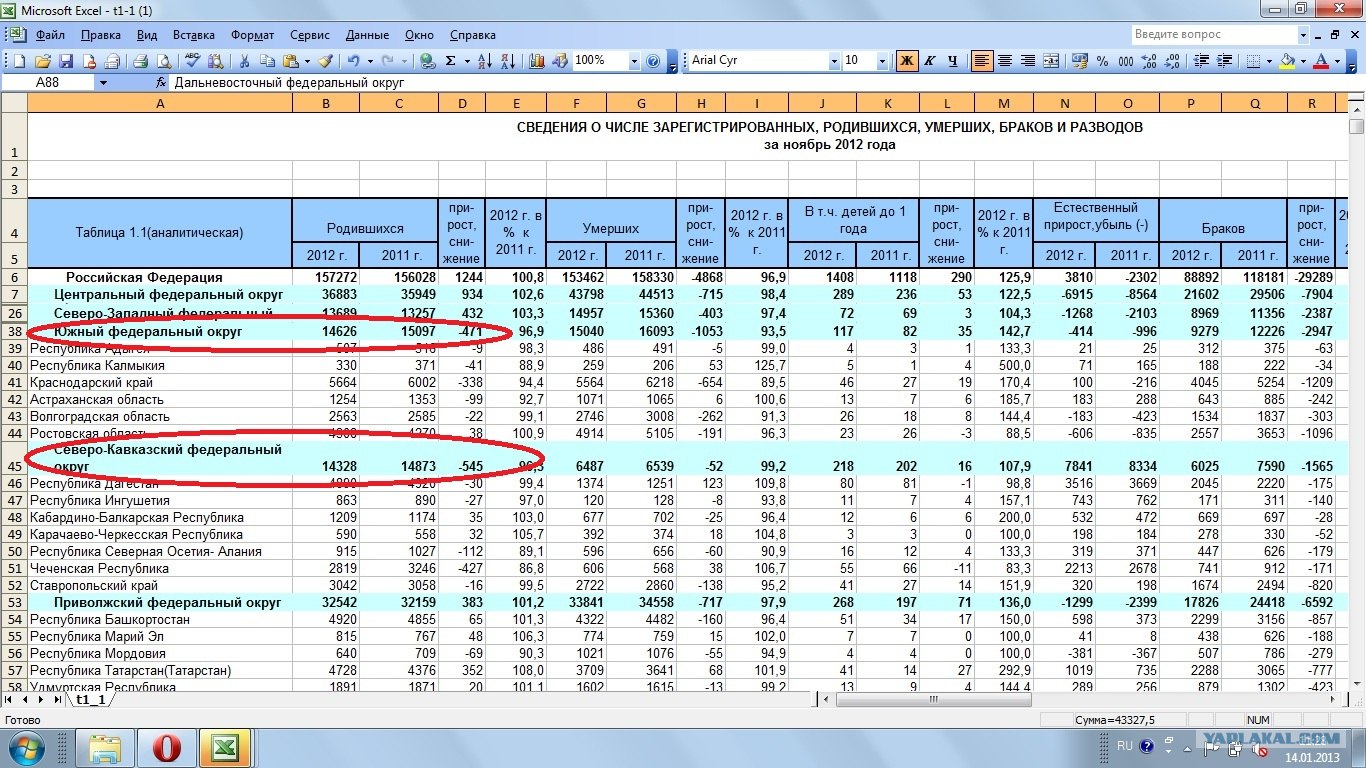
Task: Click the Save (floppy disk) icon
Action: pos(66,61)
